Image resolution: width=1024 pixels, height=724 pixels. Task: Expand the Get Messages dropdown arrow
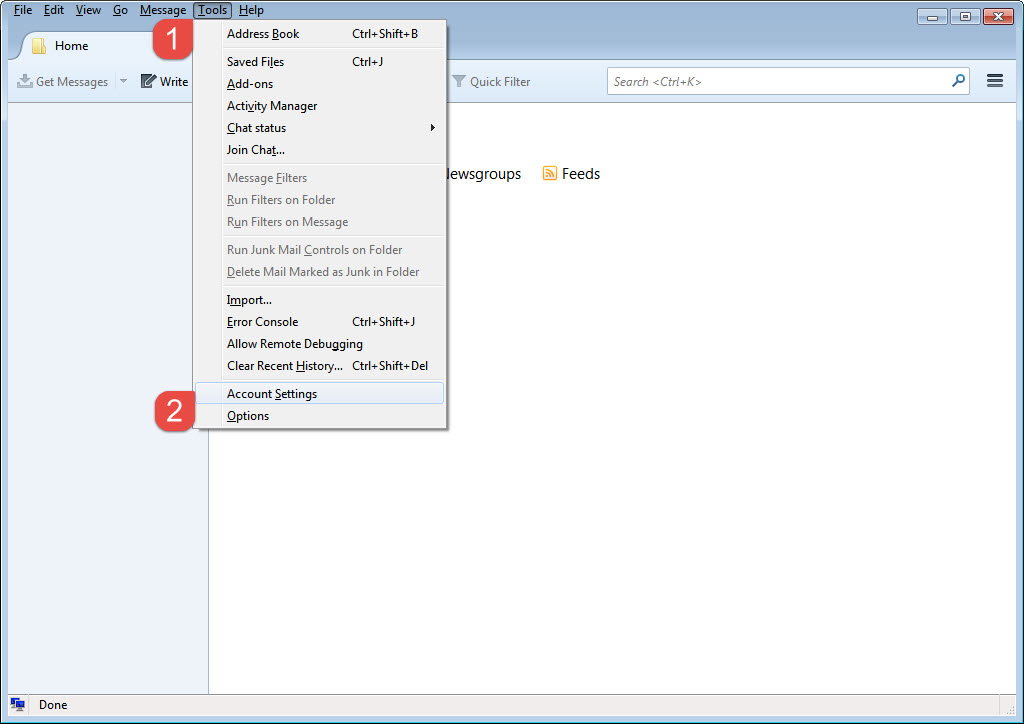[x=123, y=81]
